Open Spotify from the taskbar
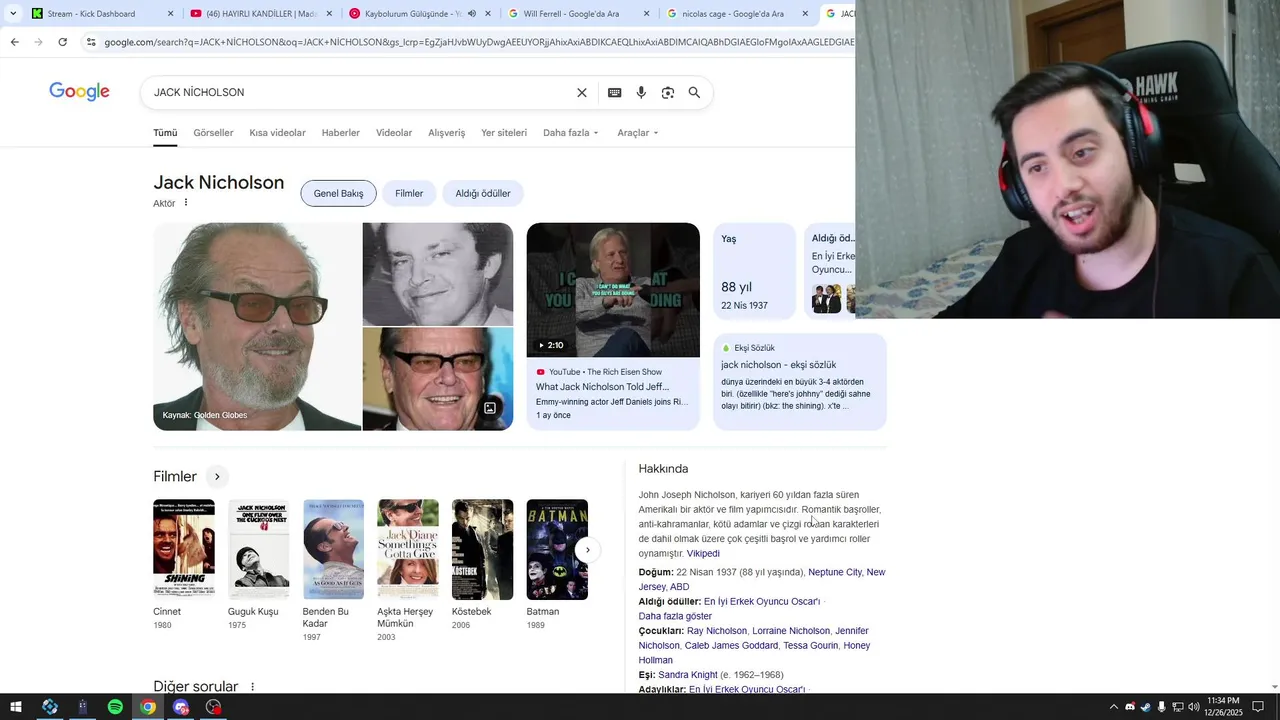Viewport: 1280px width, 720px height. 115,707
